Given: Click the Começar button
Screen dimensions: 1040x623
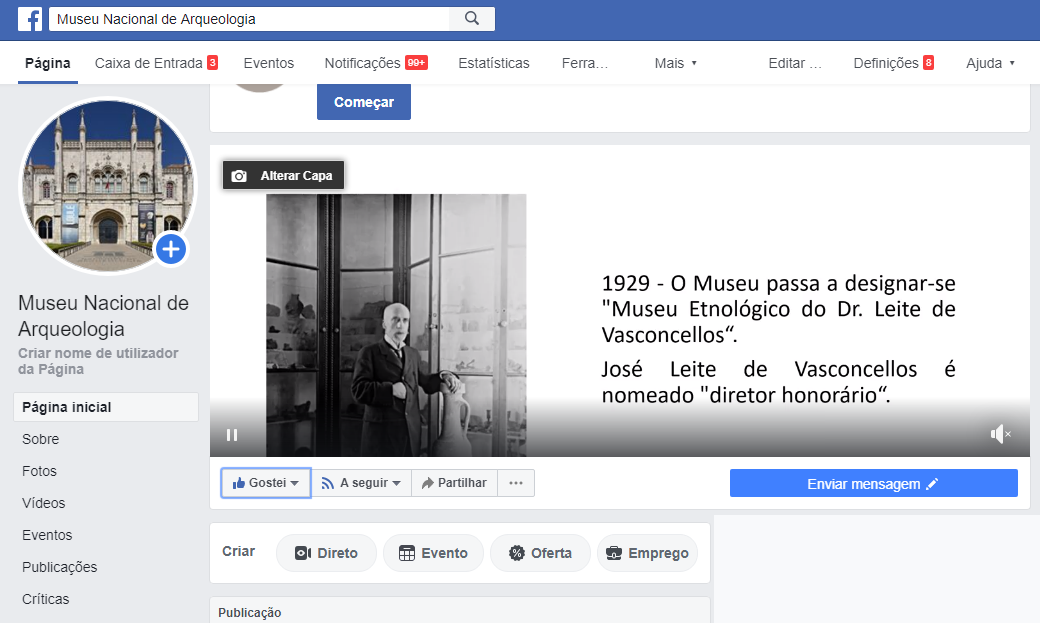Looking at the screenshot, I should coord(364,102).
